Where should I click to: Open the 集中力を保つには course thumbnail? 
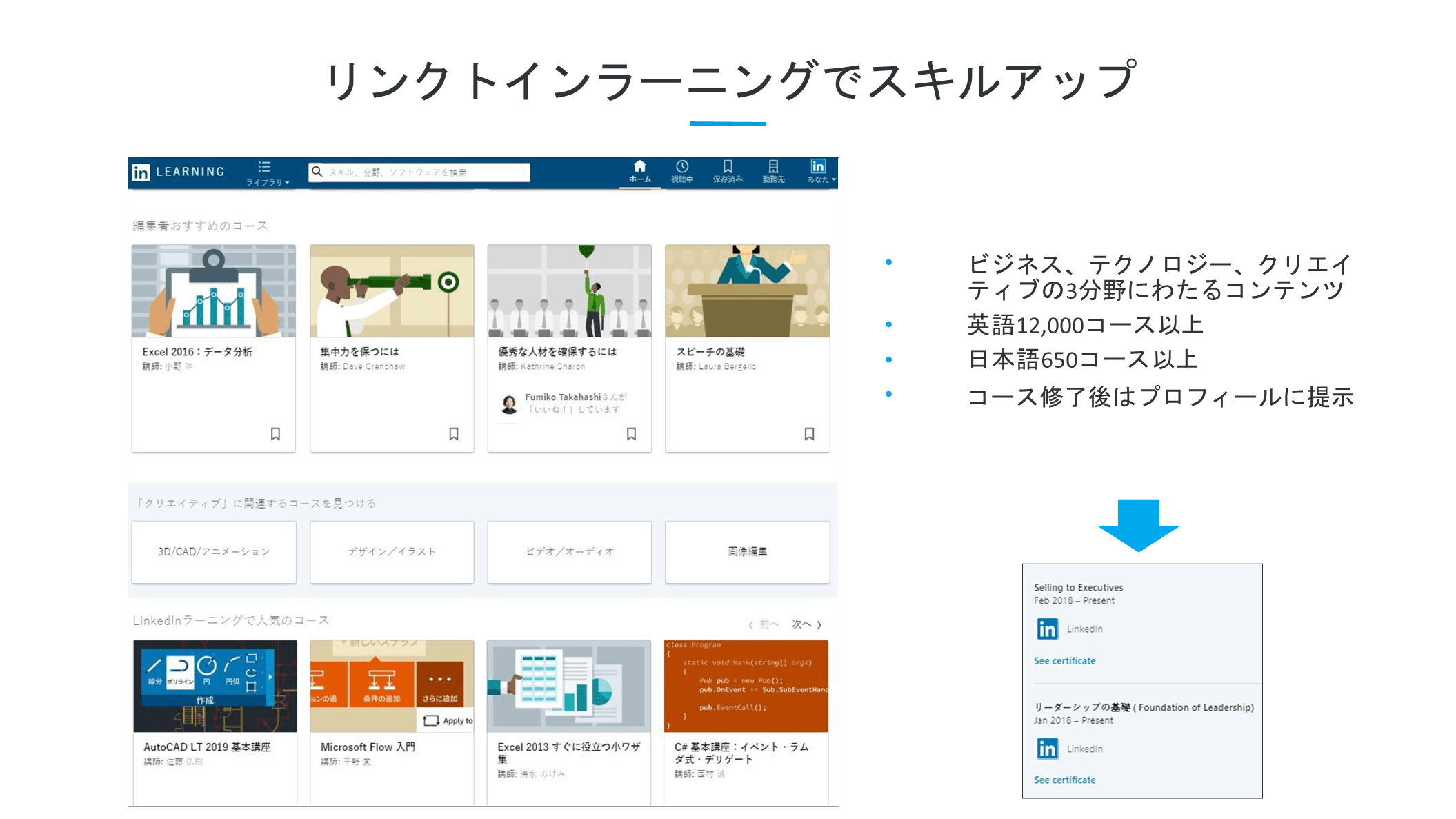tap(392, 290)
